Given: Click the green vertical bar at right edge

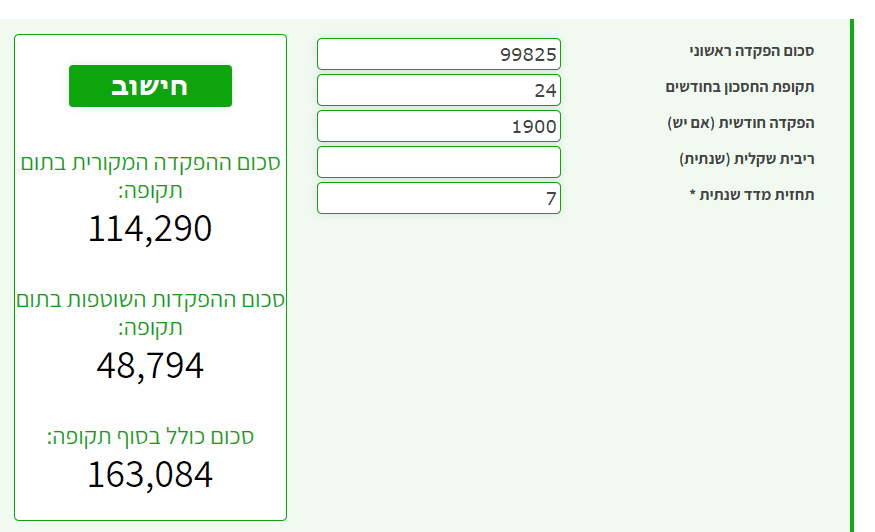Looking at the screenshot, I should point(851,270).
